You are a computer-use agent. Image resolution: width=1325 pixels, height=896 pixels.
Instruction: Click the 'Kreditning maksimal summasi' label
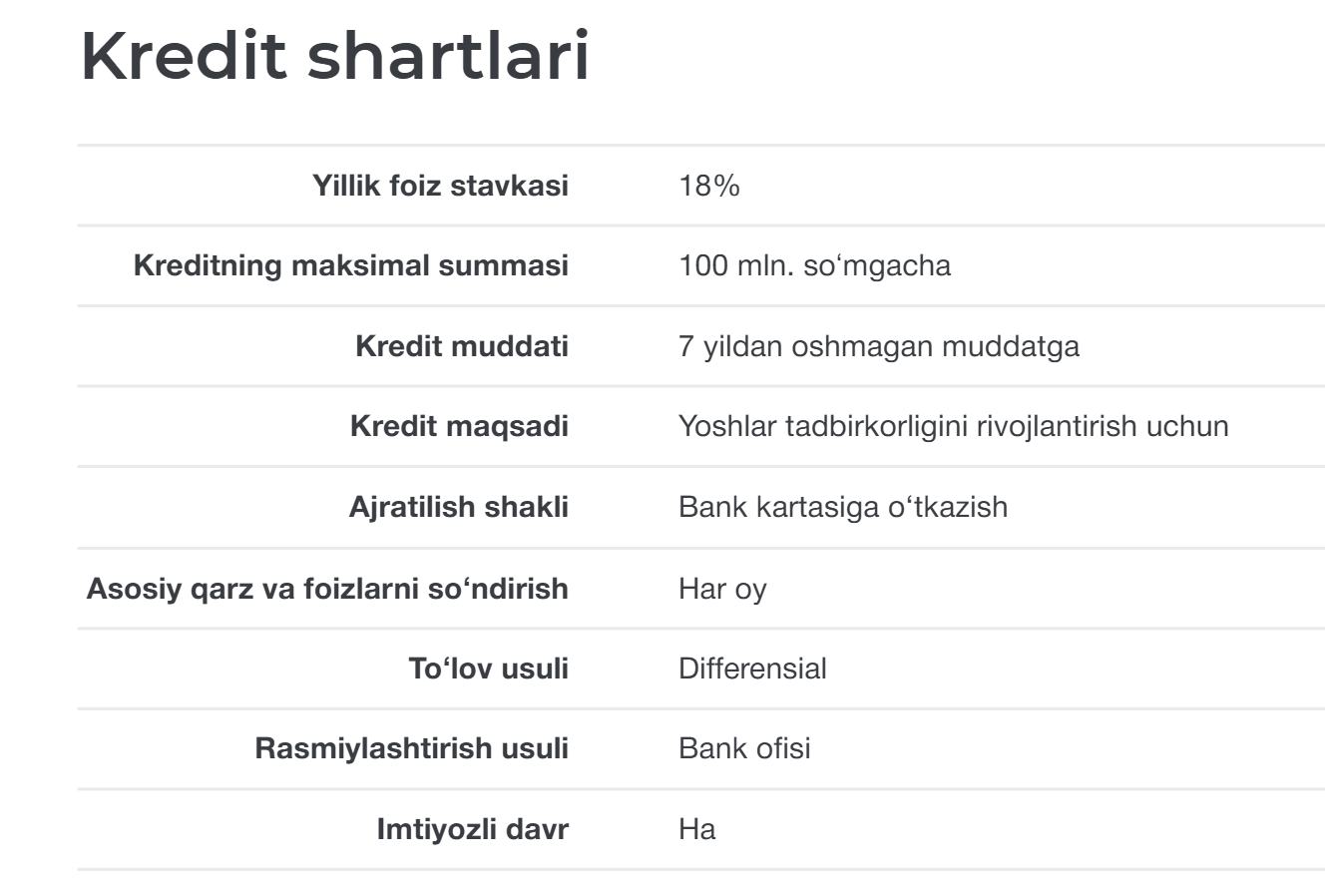351,266
